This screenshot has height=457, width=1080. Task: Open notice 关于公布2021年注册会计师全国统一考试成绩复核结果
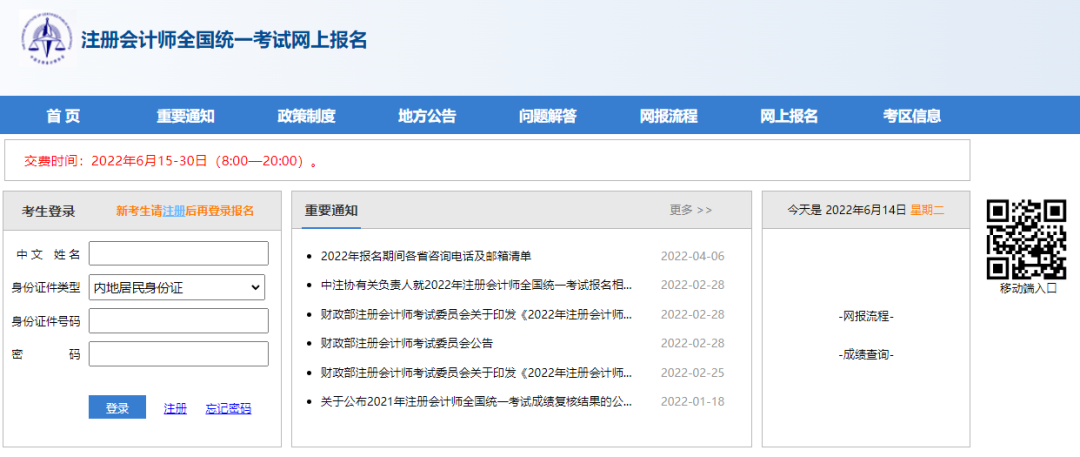(x=477, y=401)
